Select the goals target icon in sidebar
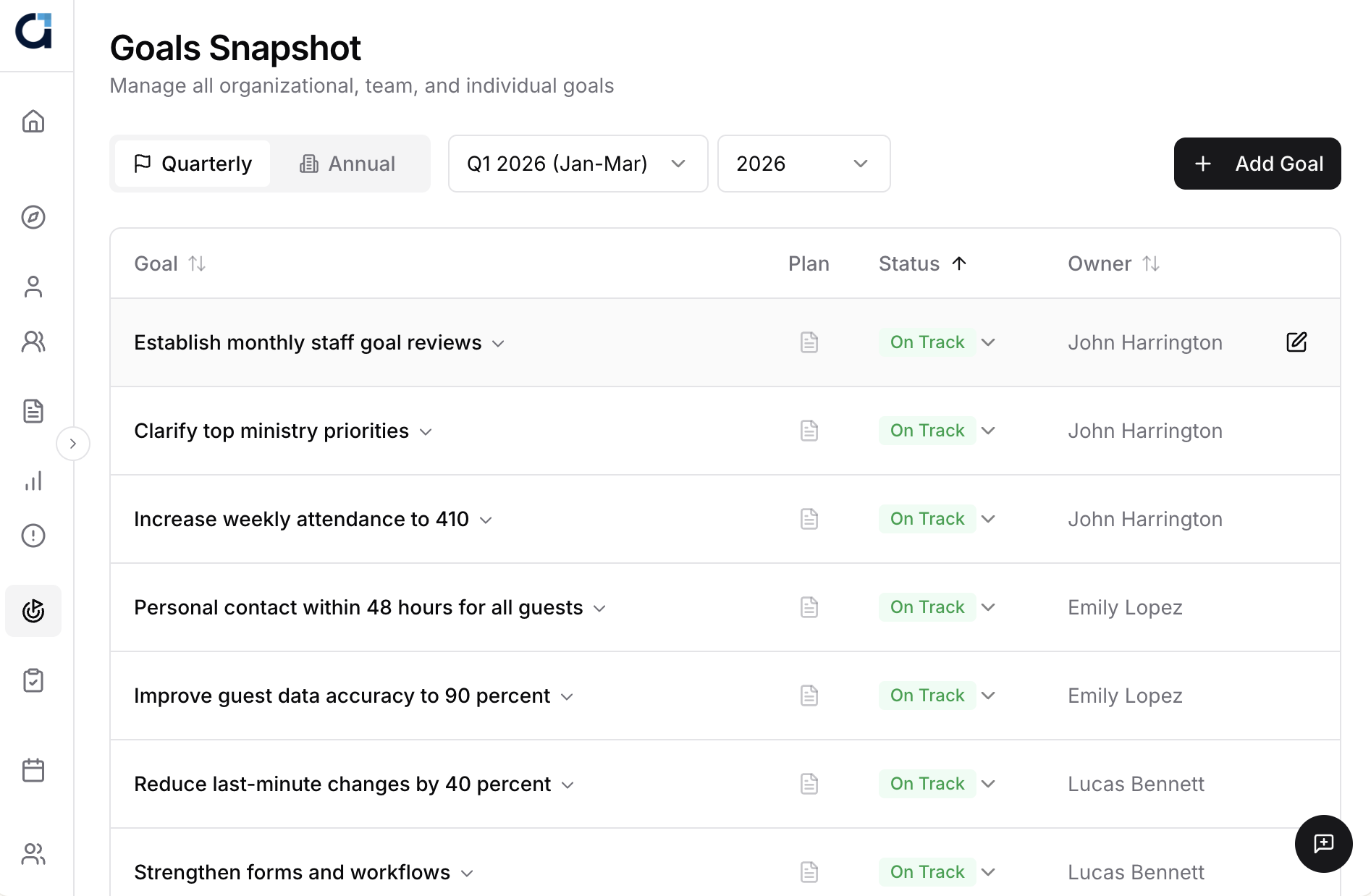 [x=33, y=611]
